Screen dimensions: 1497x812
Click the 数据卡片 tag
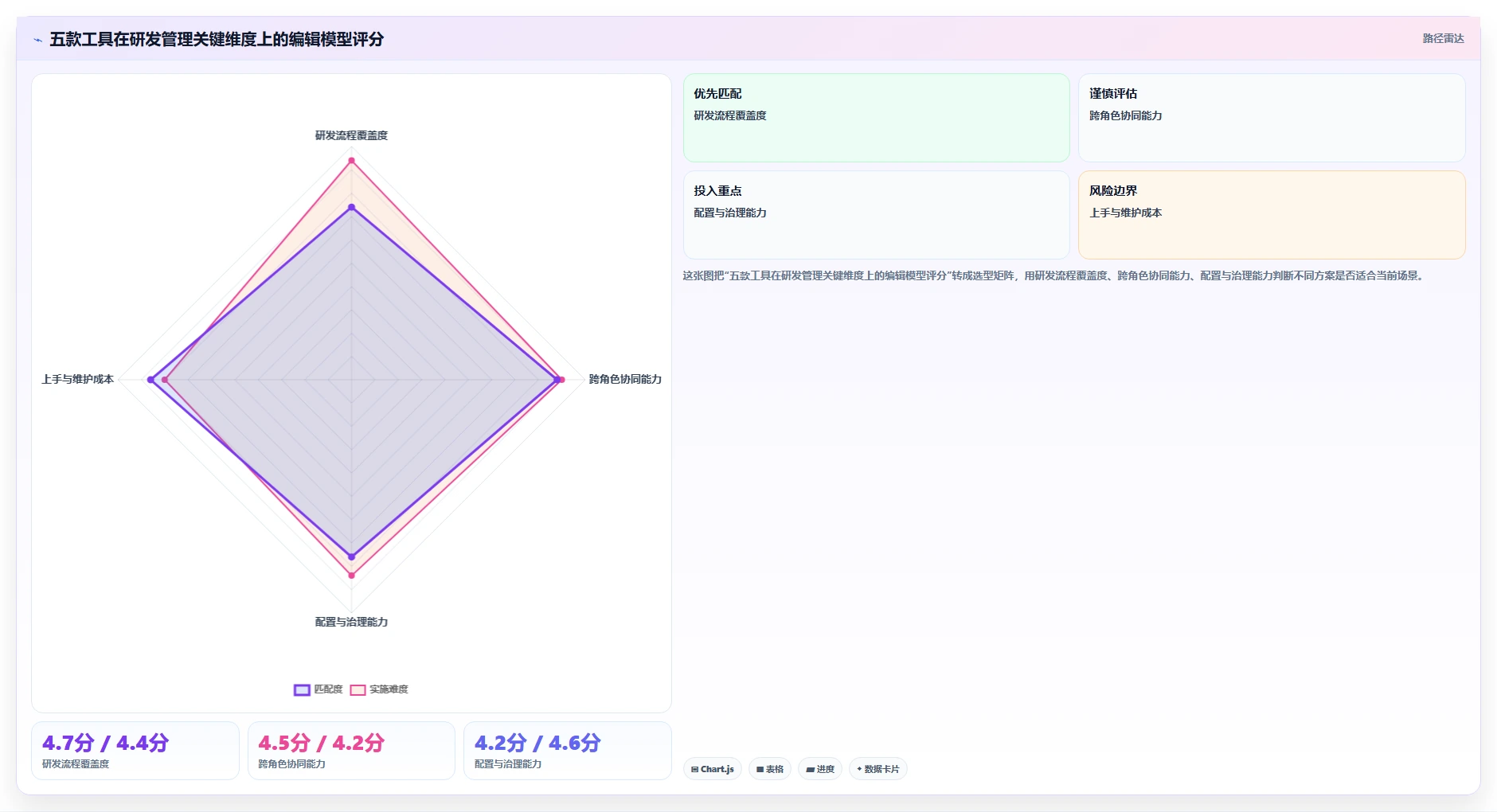coord(878,769)
